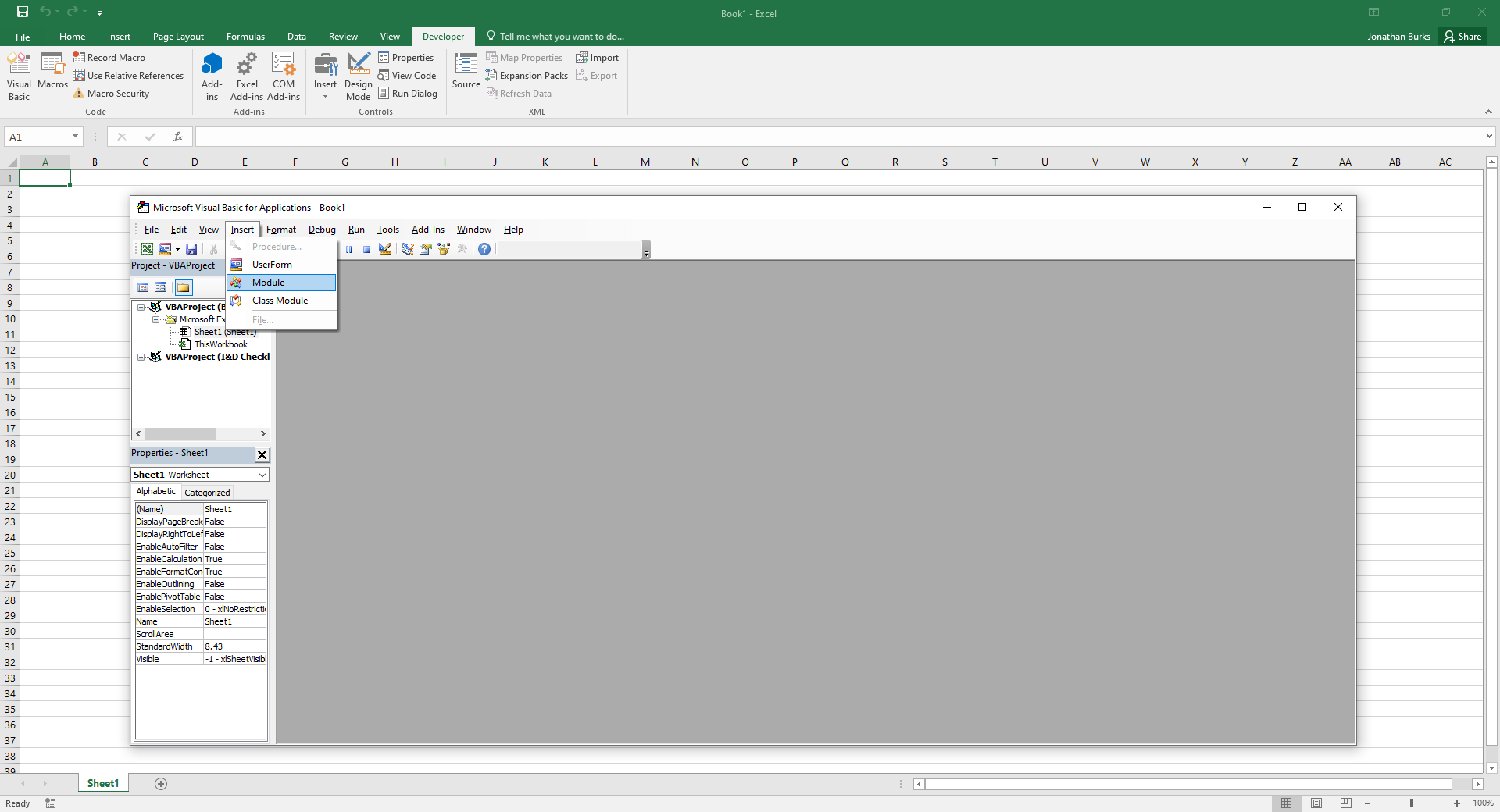This screenshot has height=812, width=1500.
Task: Click View Code in the ribbon
Action: click(407, 76)
